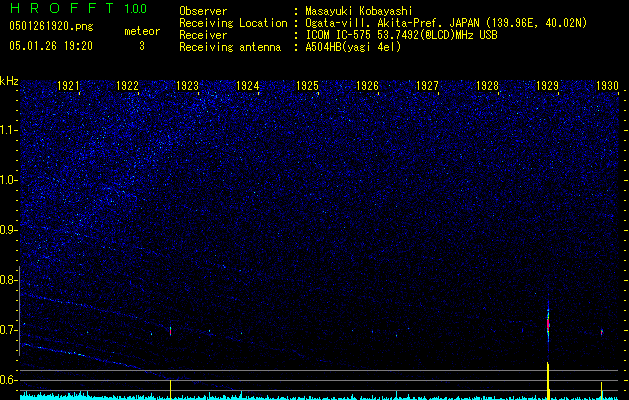Image resolution: width=629 pixels, height=400 pixels.
Task: Click the 1923 time marker
Action: coord(188,85)
